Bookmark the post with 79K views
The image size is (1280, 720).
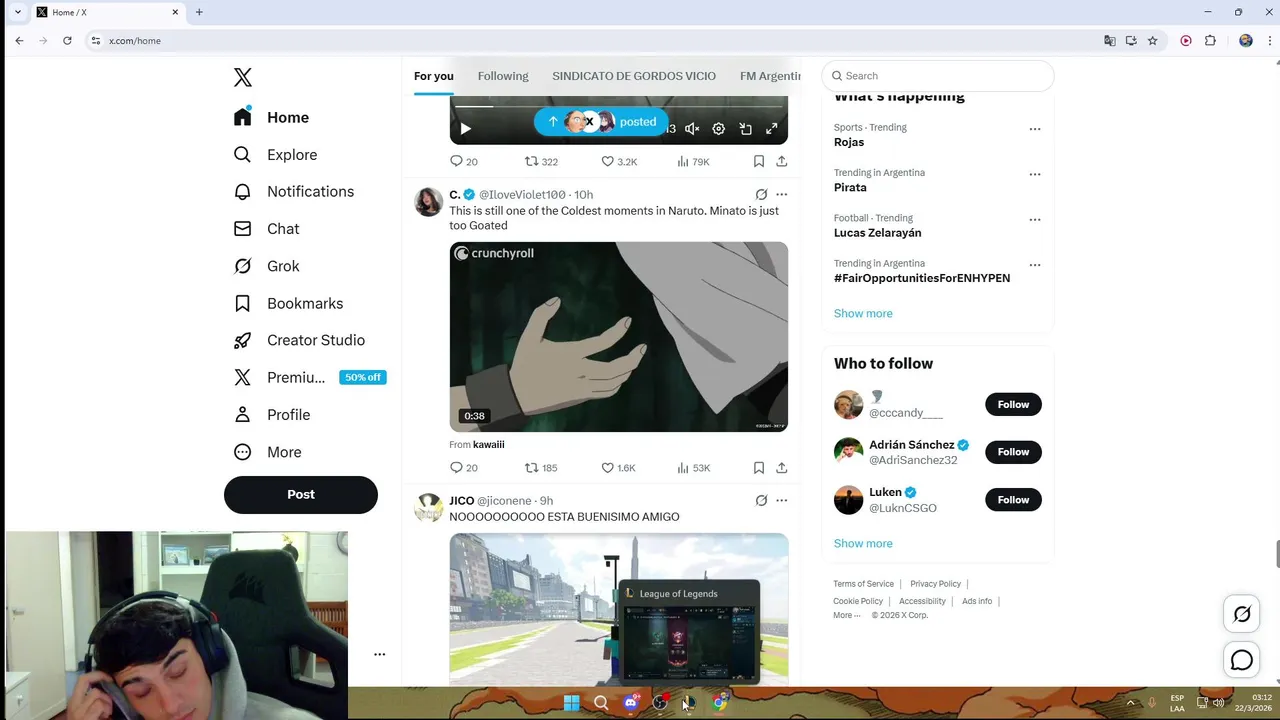(759, 161)
